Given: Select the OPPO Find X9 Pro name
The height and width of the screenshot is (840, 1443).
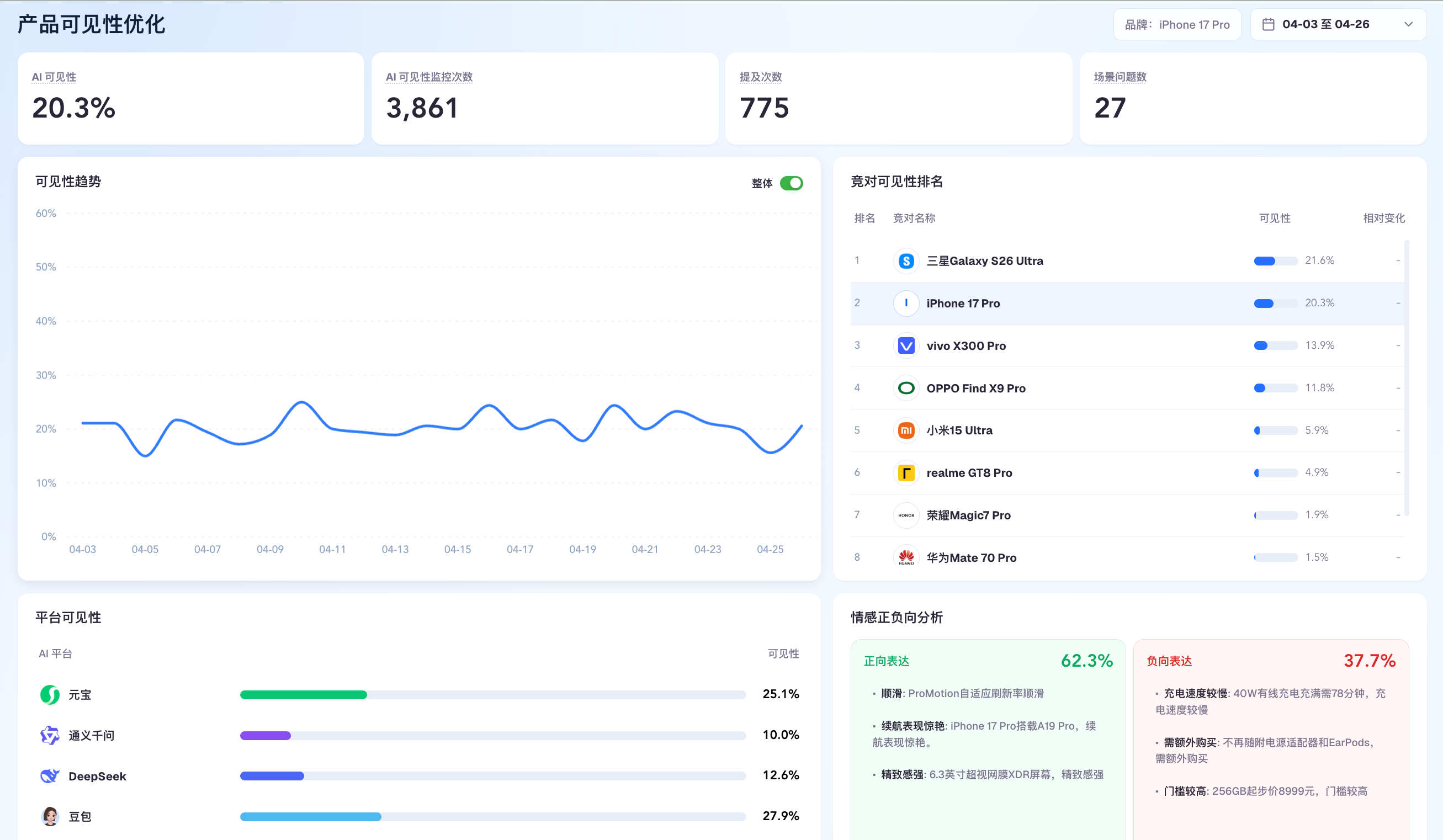Looking at the screenshot, I should pos(976,388).
